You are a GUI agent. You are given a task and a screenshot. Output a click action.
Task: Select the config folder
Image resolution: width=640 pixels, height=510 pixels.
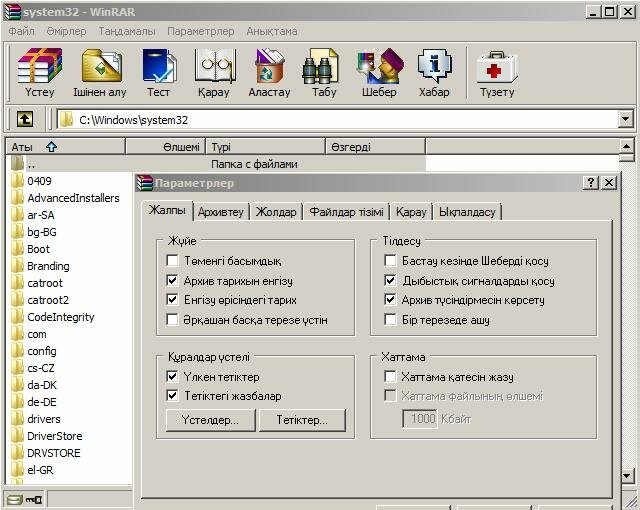click(x=34, y=351)
